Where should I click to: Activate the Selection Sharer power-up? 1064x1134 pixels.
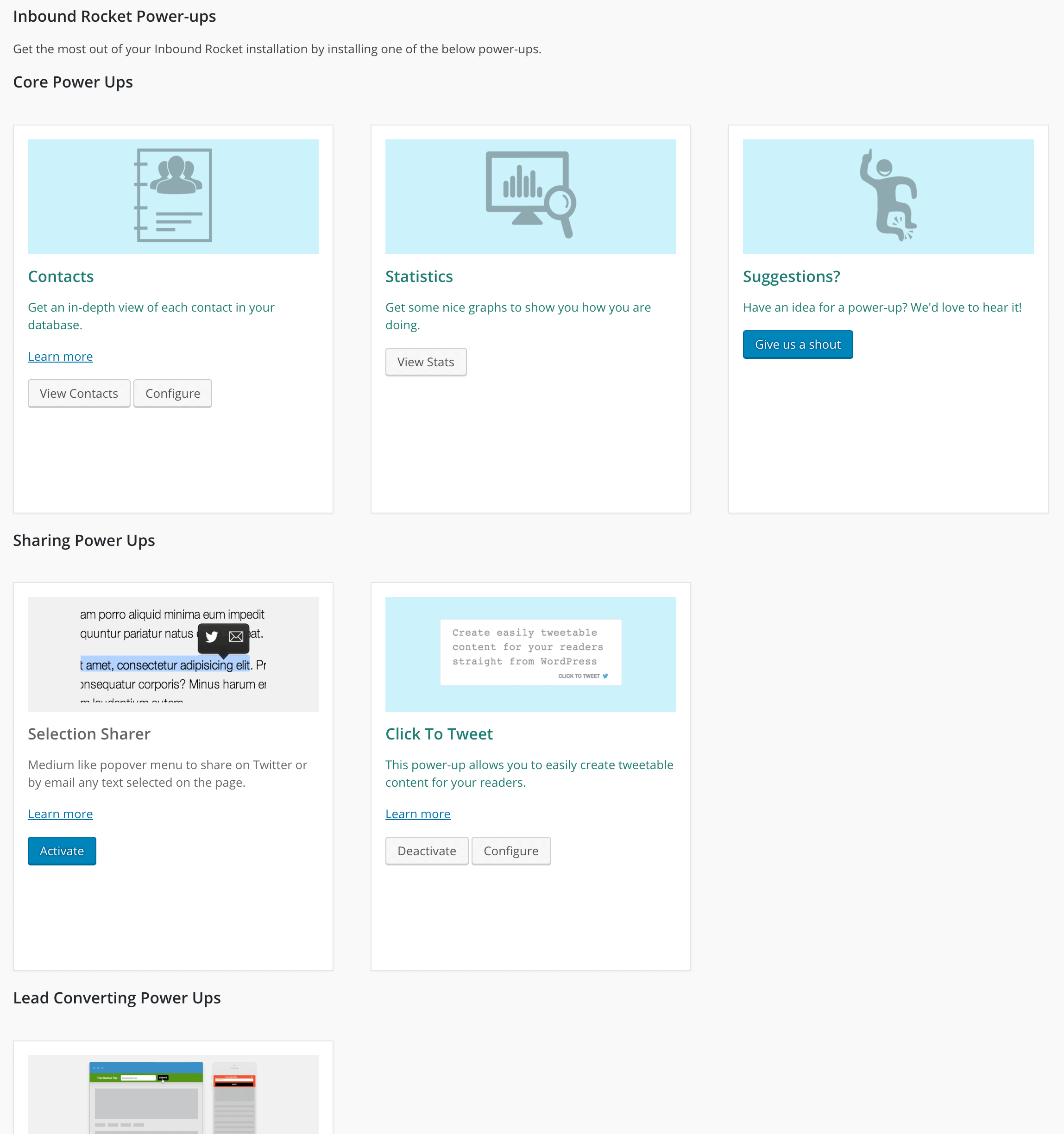61,850
